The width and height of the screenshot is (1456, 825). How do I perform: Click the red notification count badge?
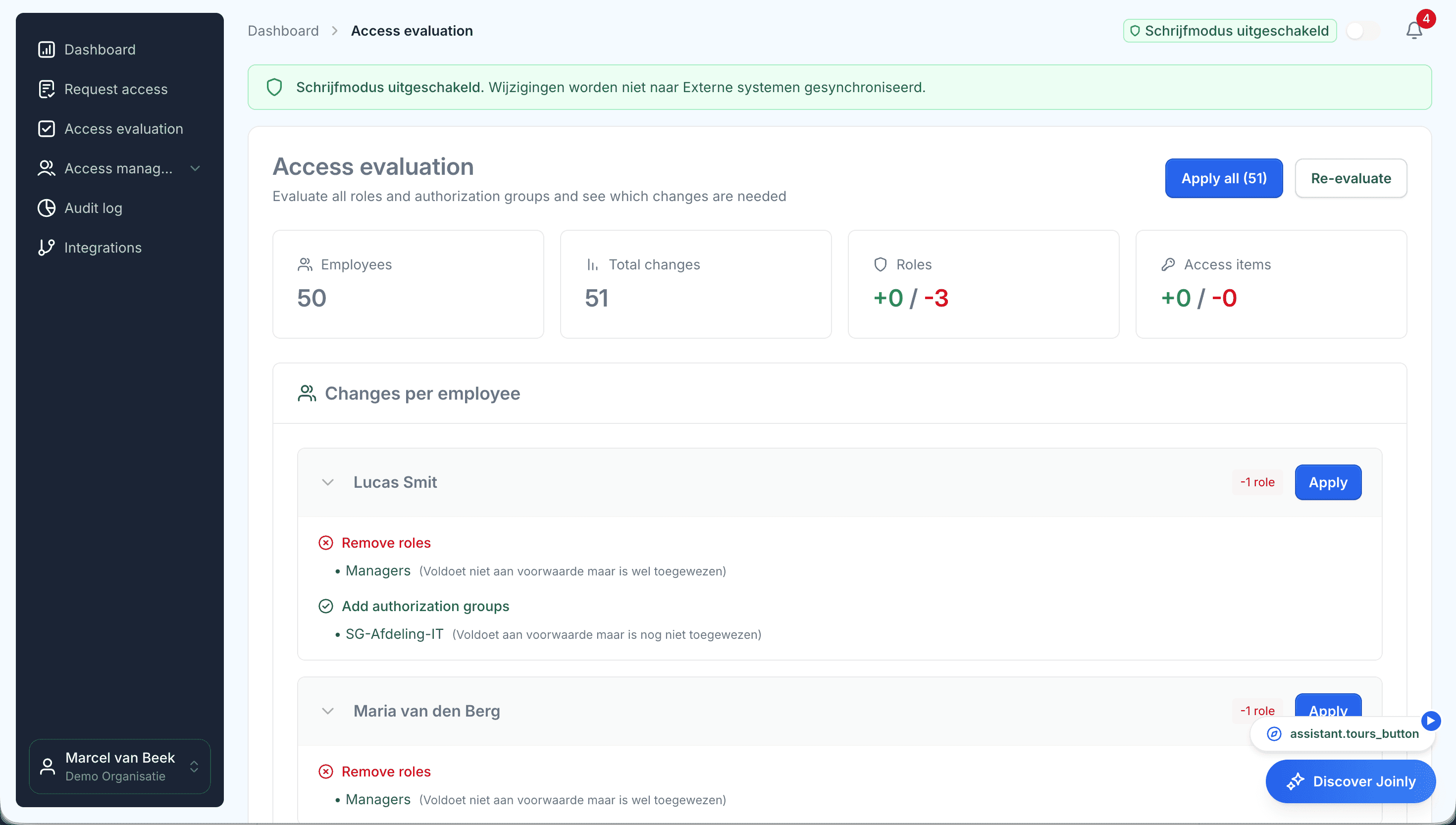pyautogui.click(x=1426, y=19)
